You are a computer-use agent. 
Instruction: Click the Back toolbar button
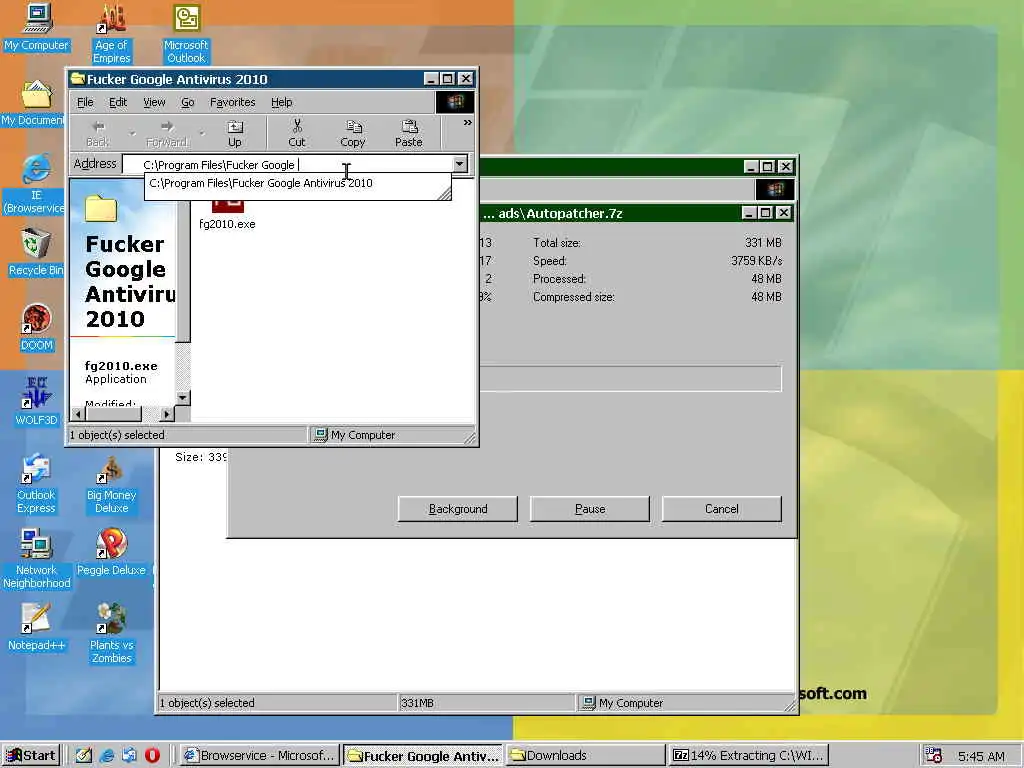click(98, 133)
